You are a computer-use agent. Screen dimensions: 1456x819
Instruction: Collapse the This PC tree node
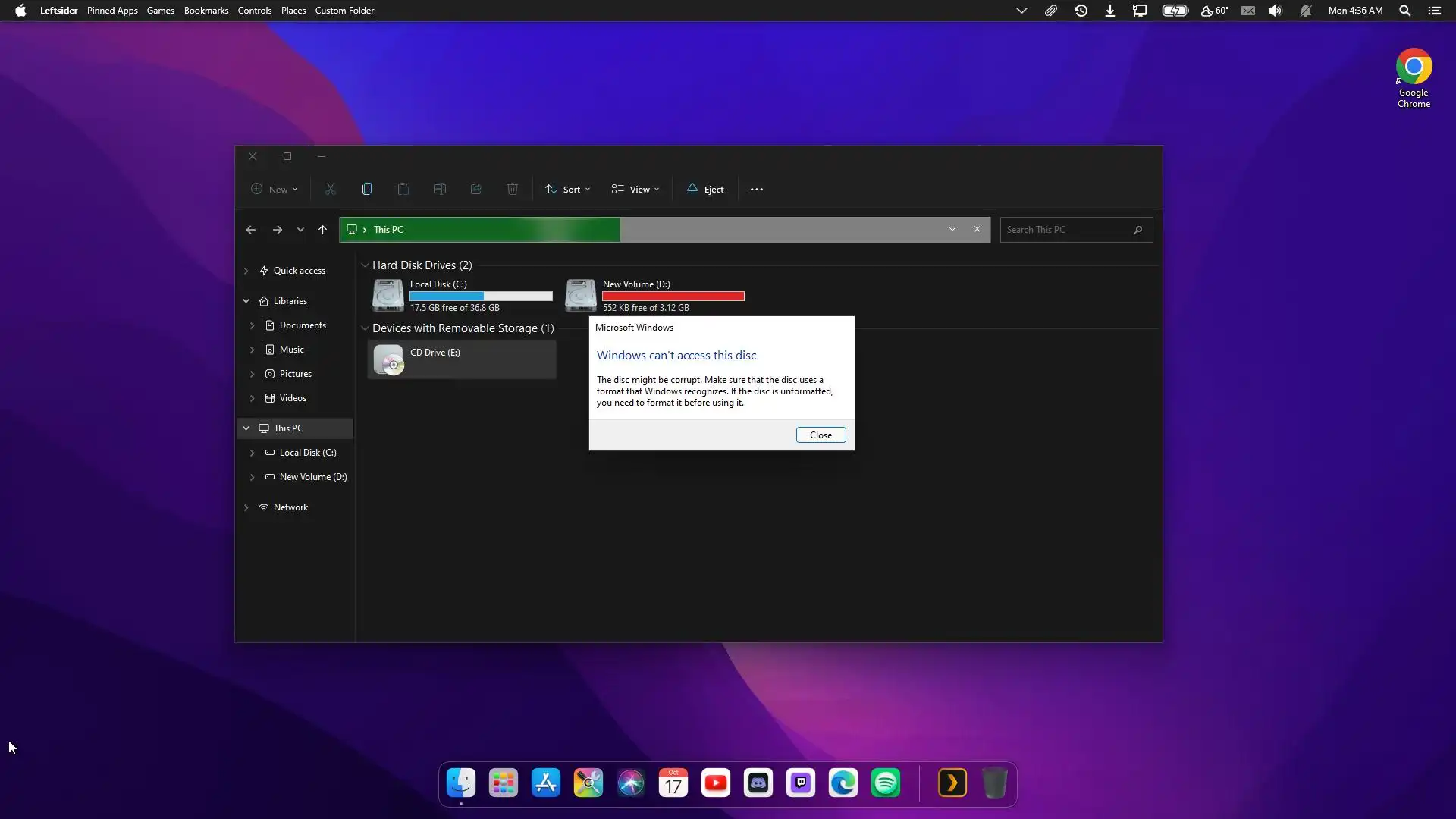pyautogui.click(x=246, y=428)
